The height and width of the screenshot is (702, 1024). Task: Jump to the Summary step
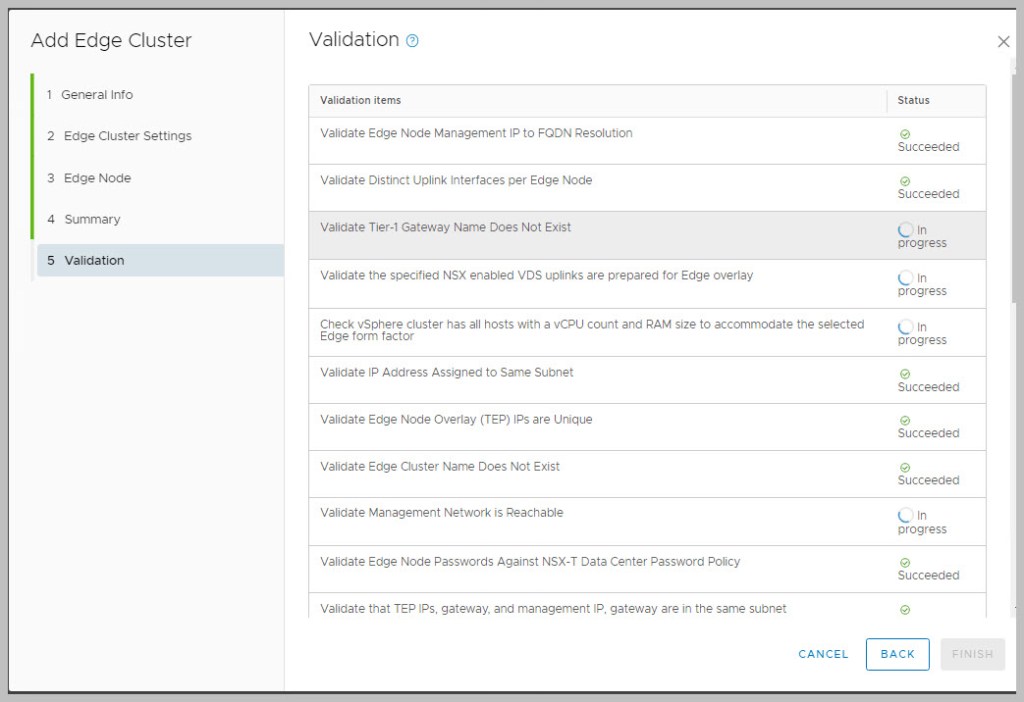tap(92, 219)
